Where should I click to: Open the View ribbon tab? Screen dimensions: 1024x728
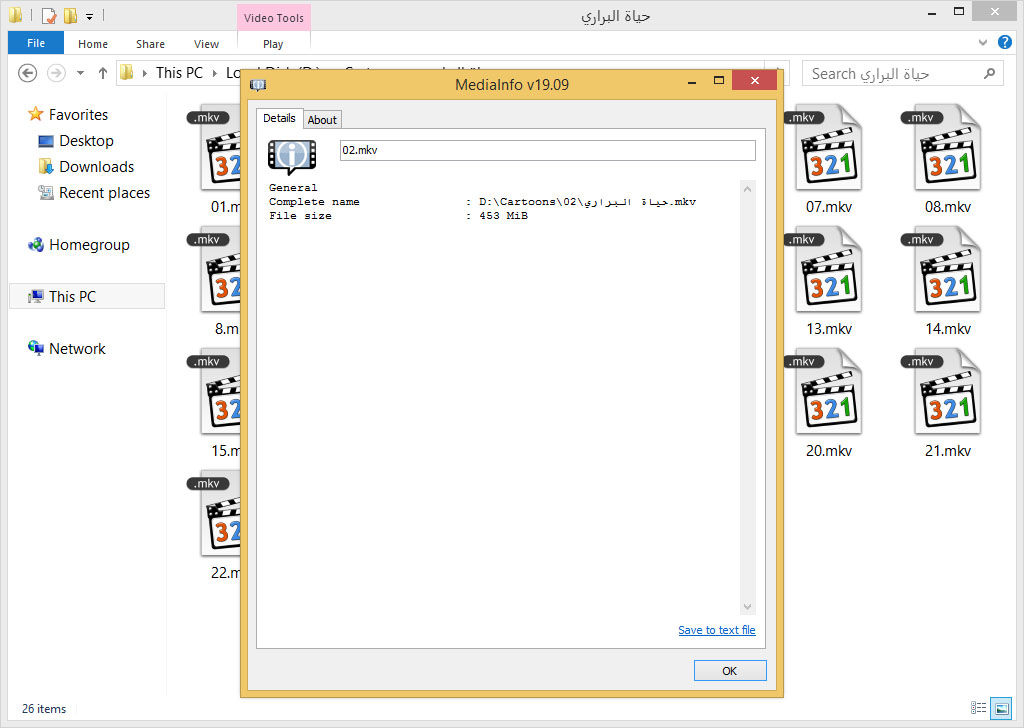(x=206, y=44)
